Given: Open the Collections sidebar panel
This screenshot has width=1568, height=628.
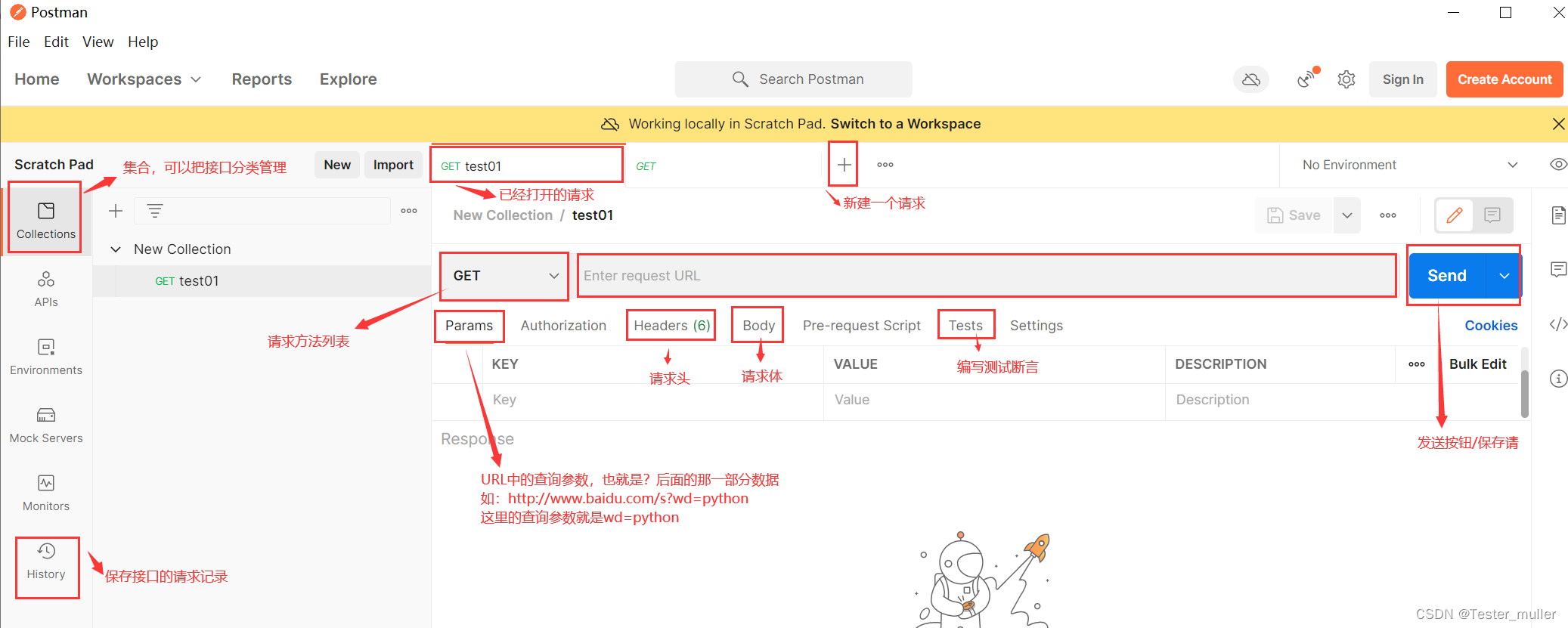Looking at the screenshot, I should 46,220.
